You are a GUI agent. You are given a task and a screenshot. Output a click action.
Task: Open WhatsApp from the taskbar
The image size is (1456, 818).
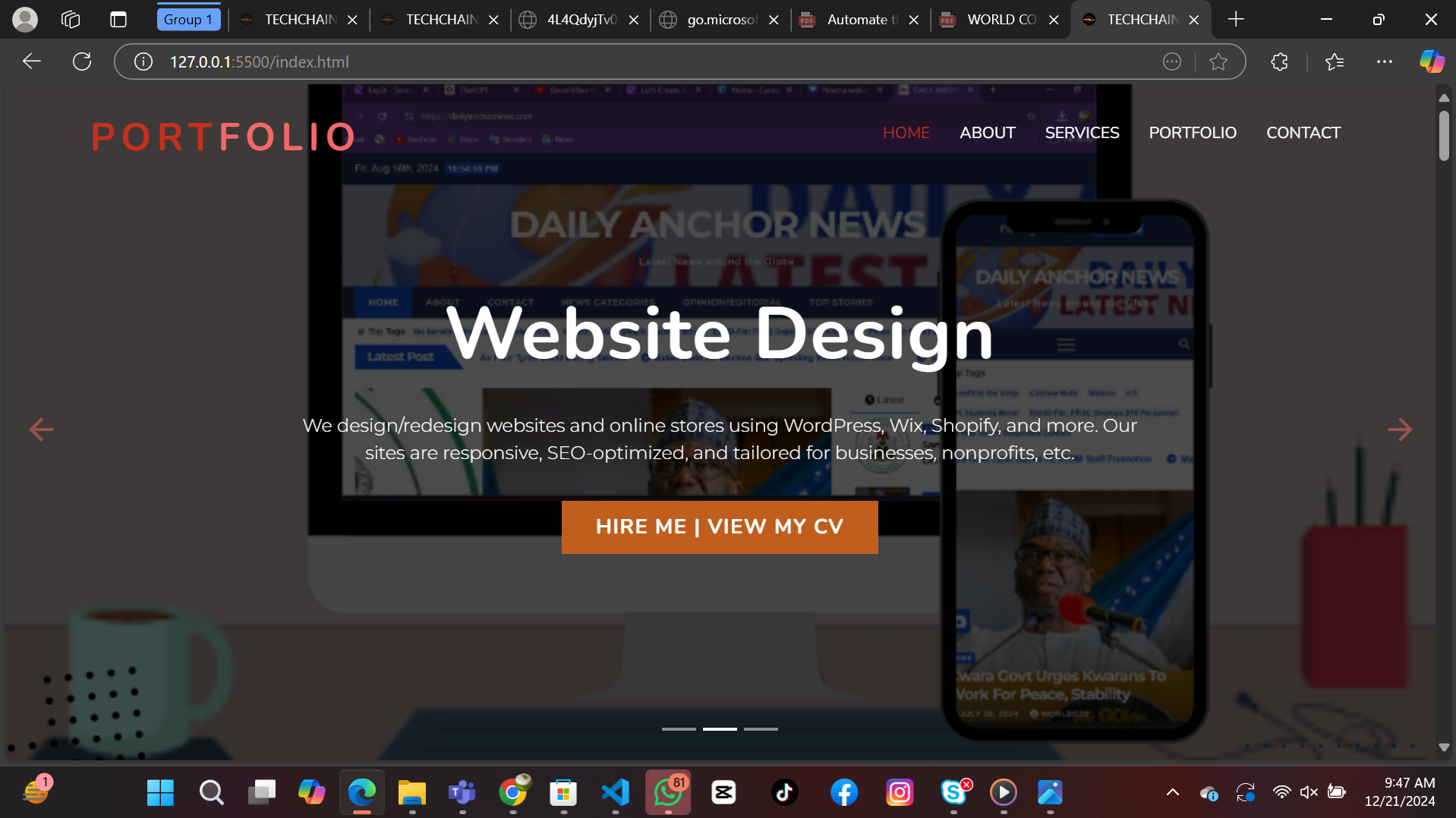[667, 792]
